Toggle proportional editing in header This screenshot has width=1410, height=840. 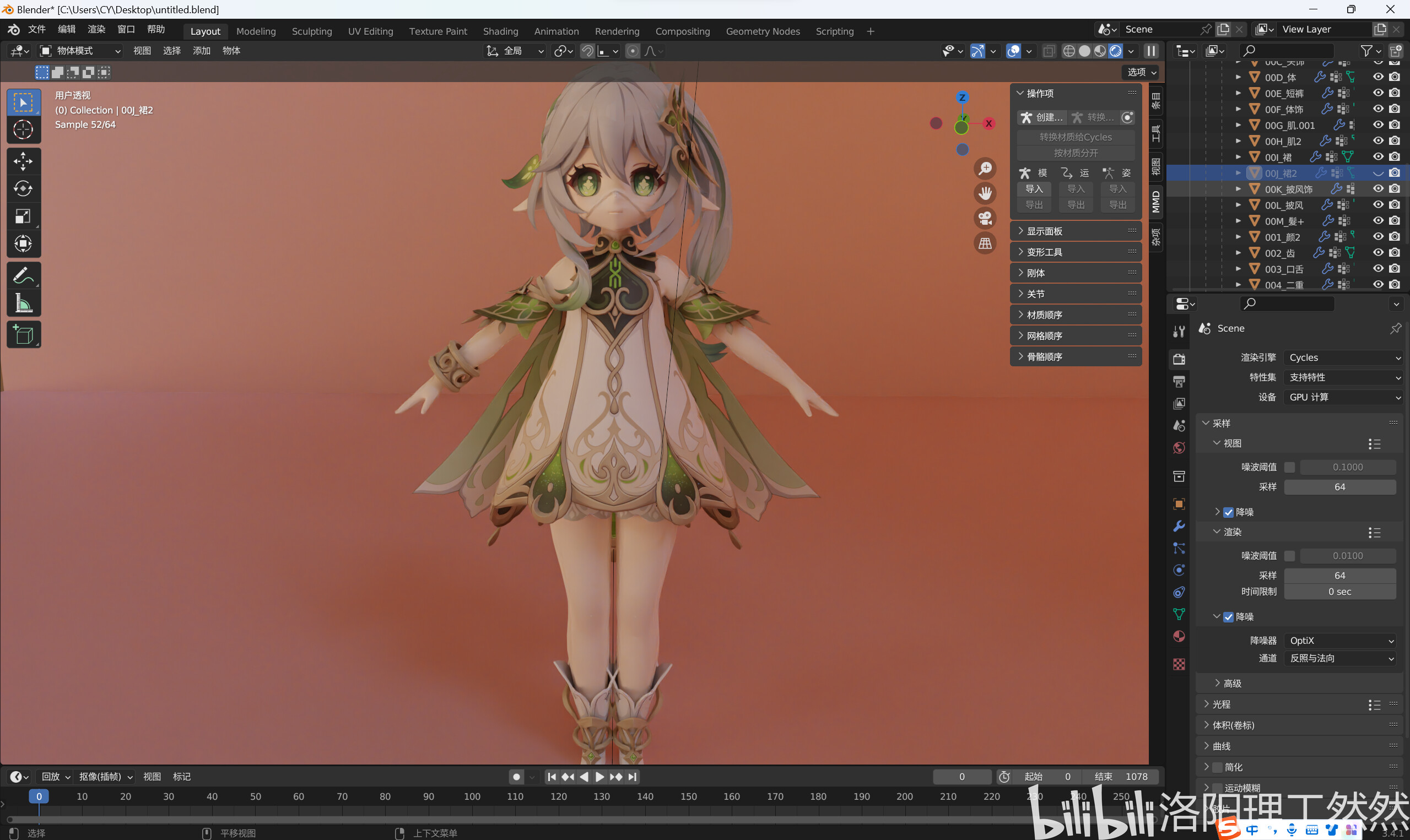[x=633, y=51]
